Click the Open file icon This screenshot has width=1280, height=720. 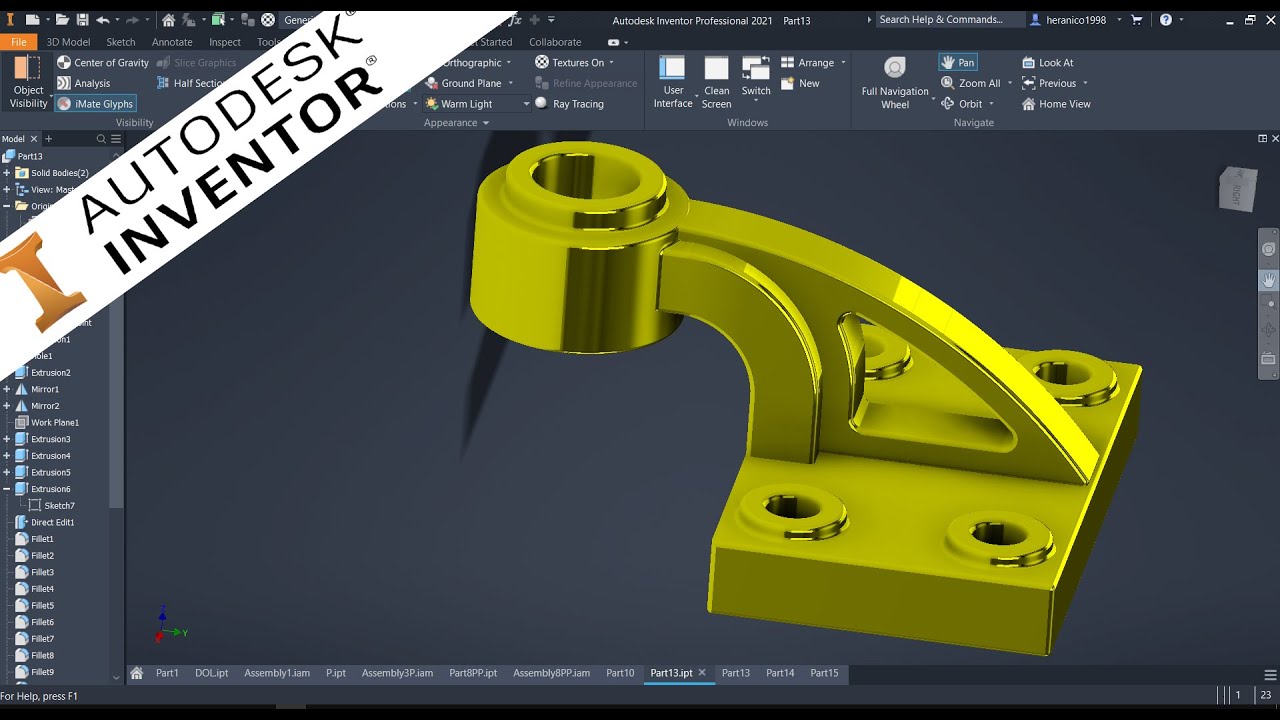pyautogui.click(x=62, y=20)
